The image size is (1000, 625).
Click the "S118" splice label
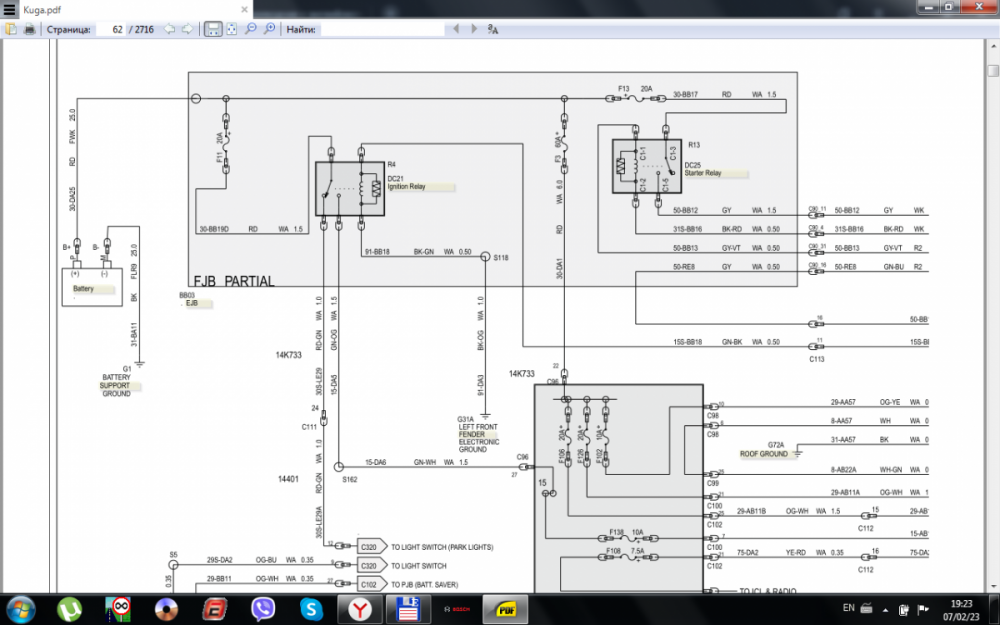501,258
